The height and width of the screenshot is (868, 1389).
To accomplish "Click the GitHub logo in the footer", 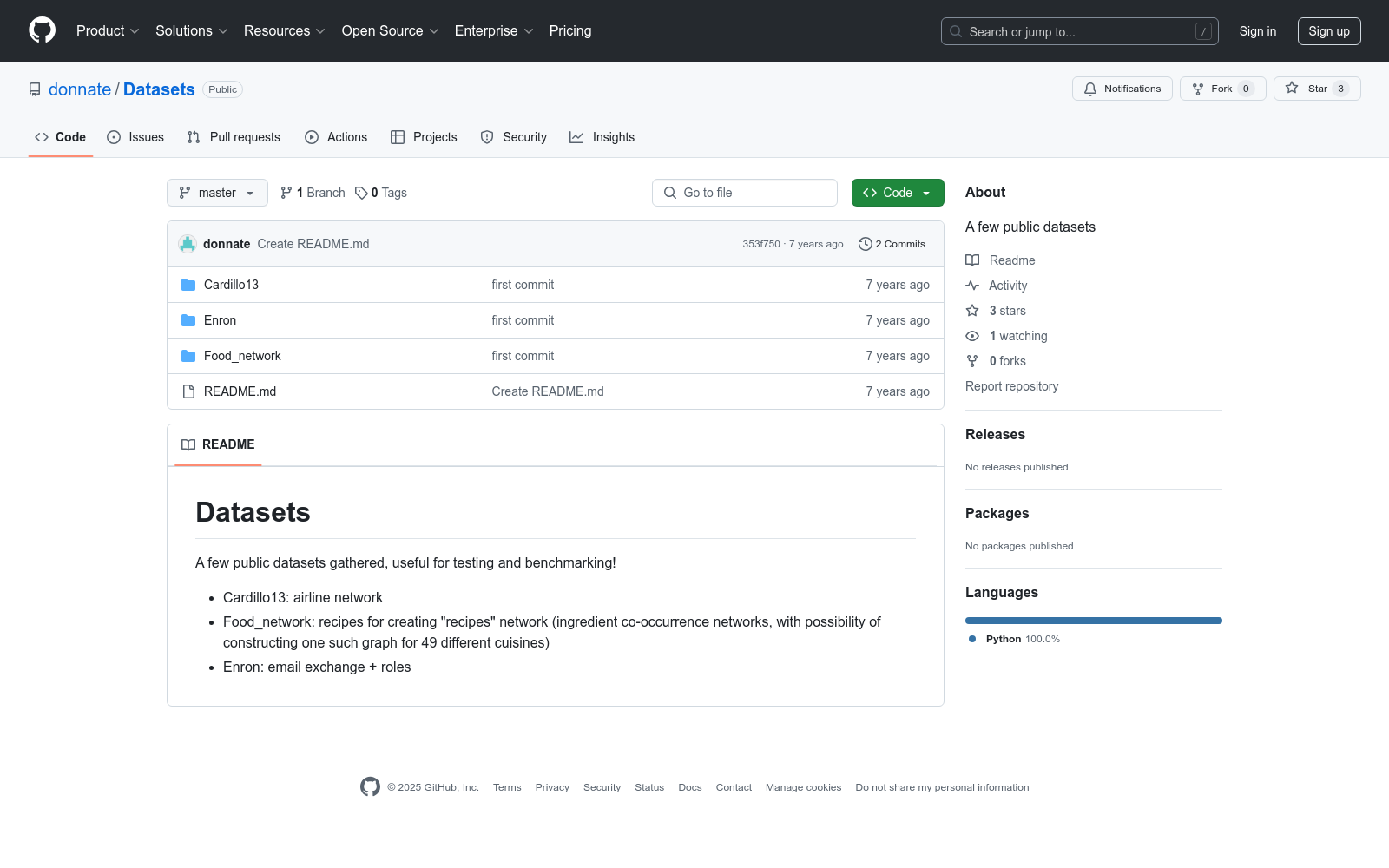I will click(370, 787).
